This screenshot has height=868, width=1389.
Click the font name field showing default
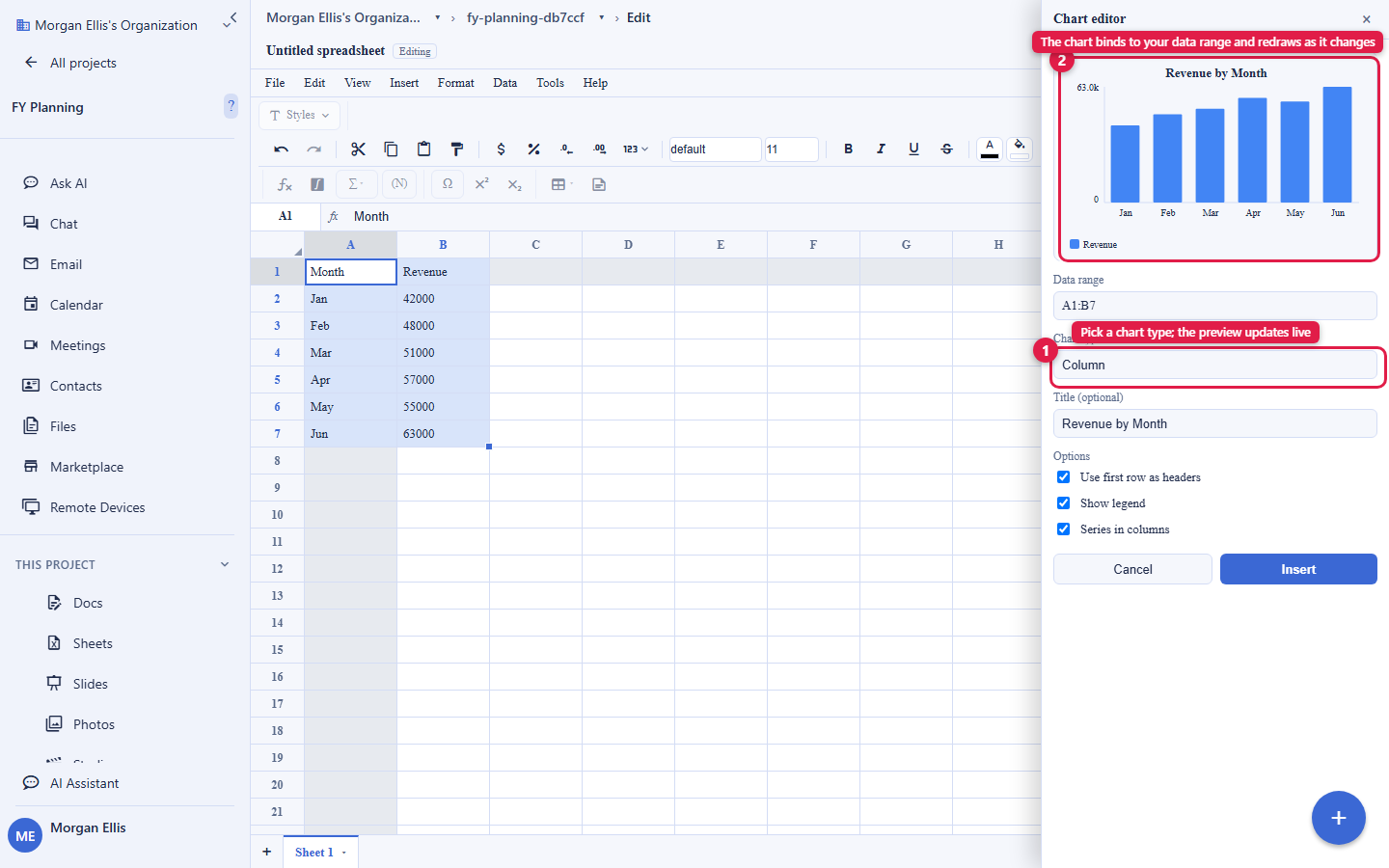coord(715,149)
